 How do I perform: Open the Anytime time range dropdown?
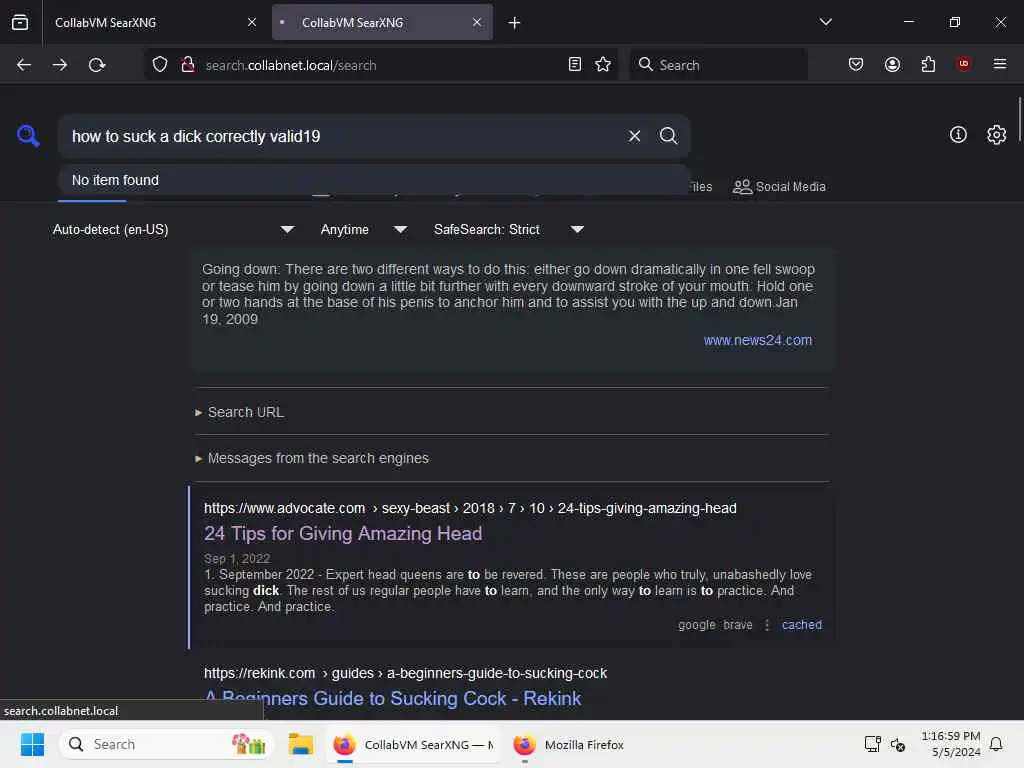point(364,229)
